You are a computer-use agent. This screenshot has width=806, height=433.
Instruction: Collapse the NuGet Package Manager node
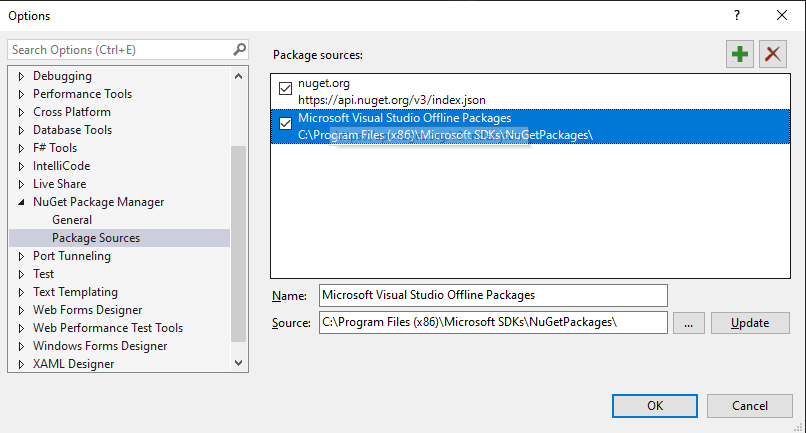point(21,202)
